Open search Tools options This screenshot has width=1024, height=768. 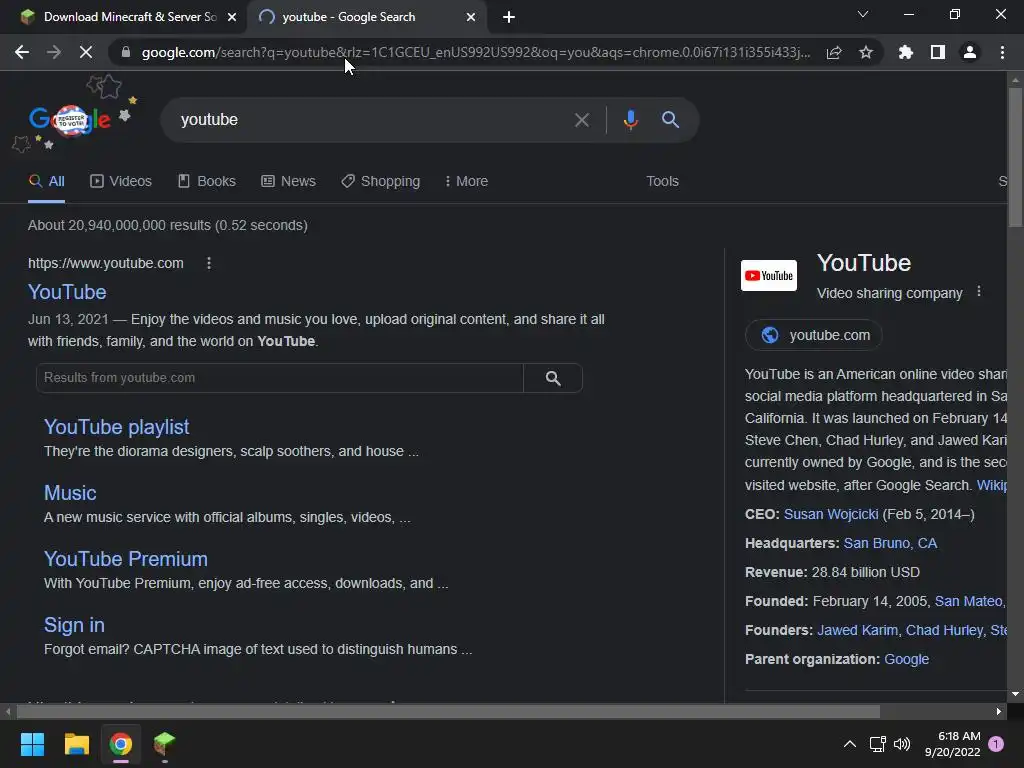[662, 182]
